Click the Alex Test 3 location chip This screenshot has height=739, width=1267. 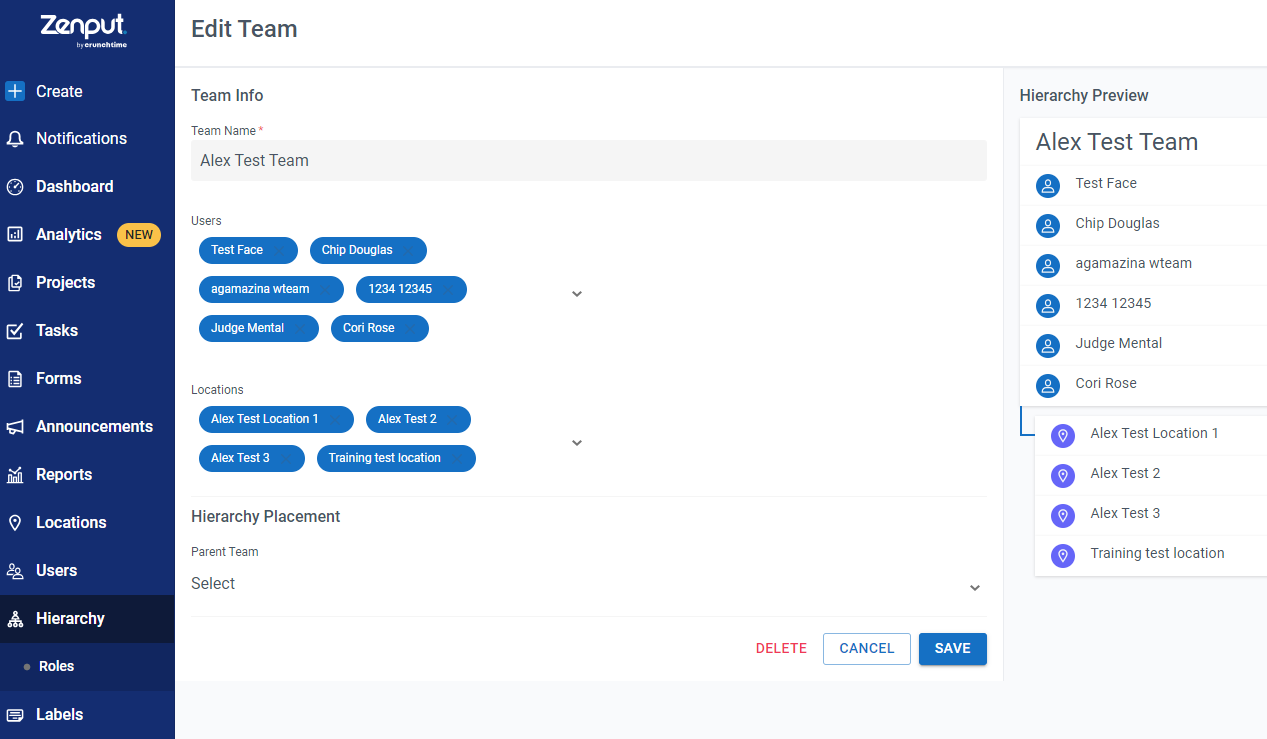pos(252,458)
